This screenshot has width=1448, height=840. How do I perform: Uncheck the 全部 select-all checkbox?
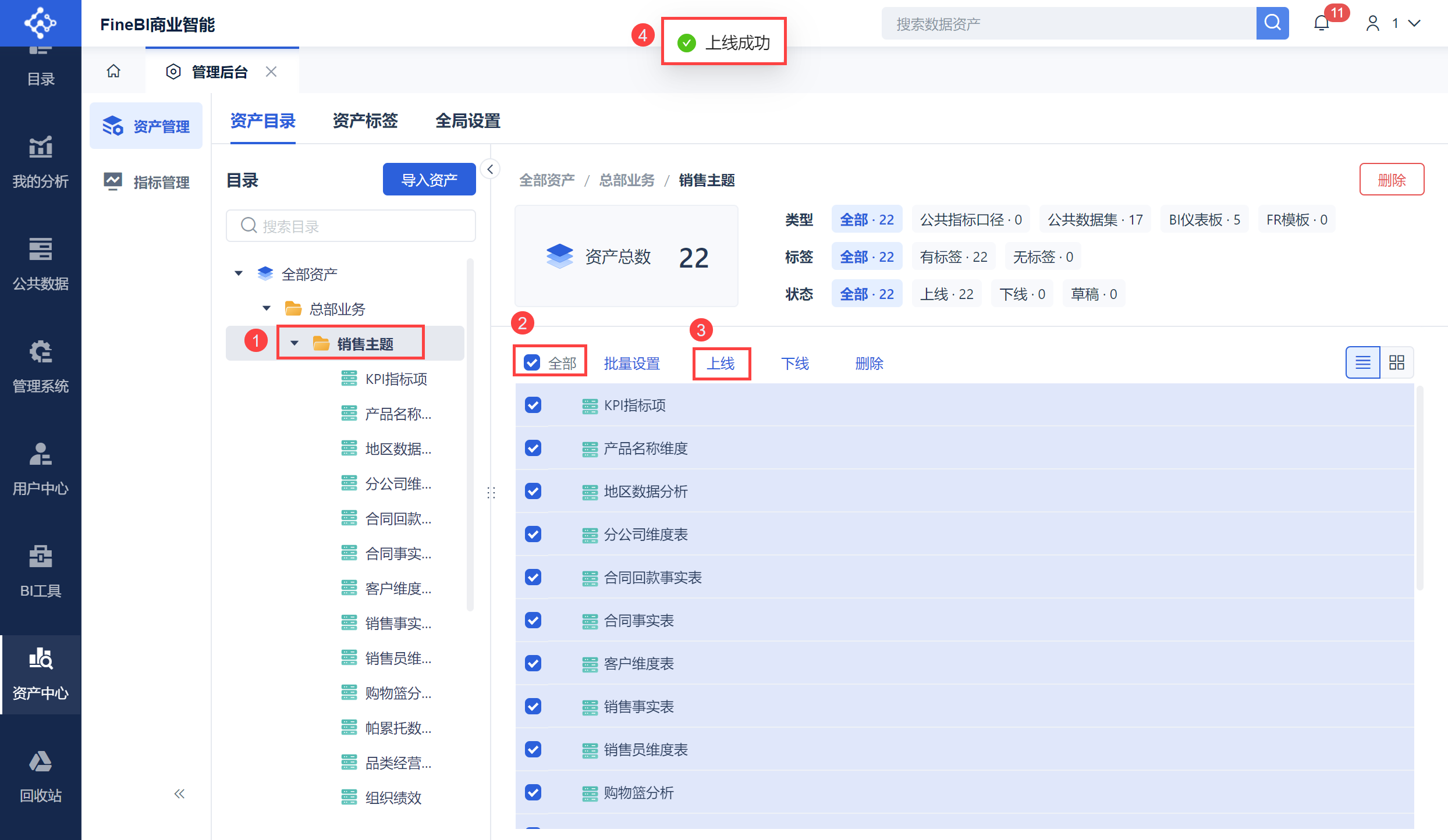click(x=532, y=362)
